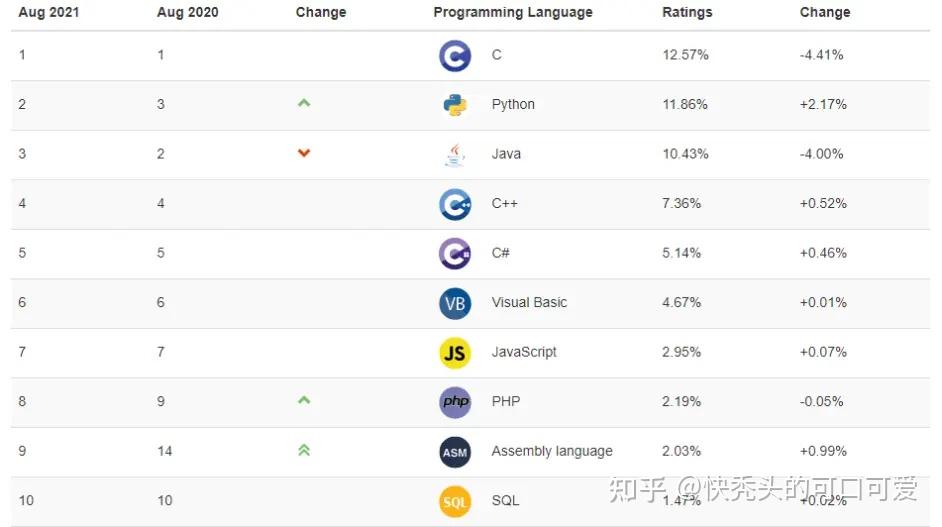Click Assembly's double green up arrow
The image size is (942, 527).
[x=304, y=450]
